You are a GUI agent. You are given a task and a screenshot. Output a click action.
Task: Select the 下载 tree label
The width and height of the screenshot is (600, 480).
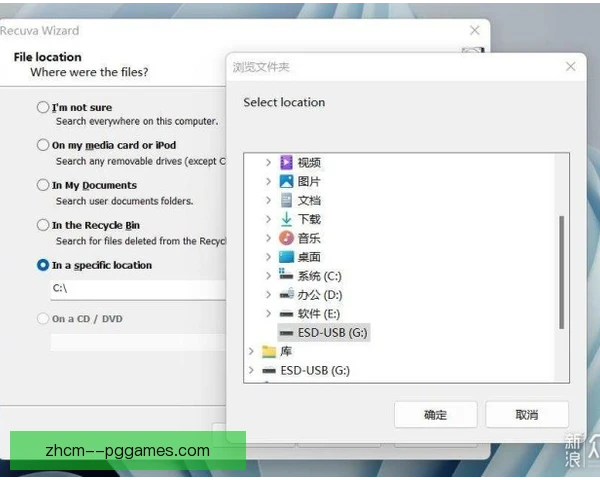click(x=309, y=219)
